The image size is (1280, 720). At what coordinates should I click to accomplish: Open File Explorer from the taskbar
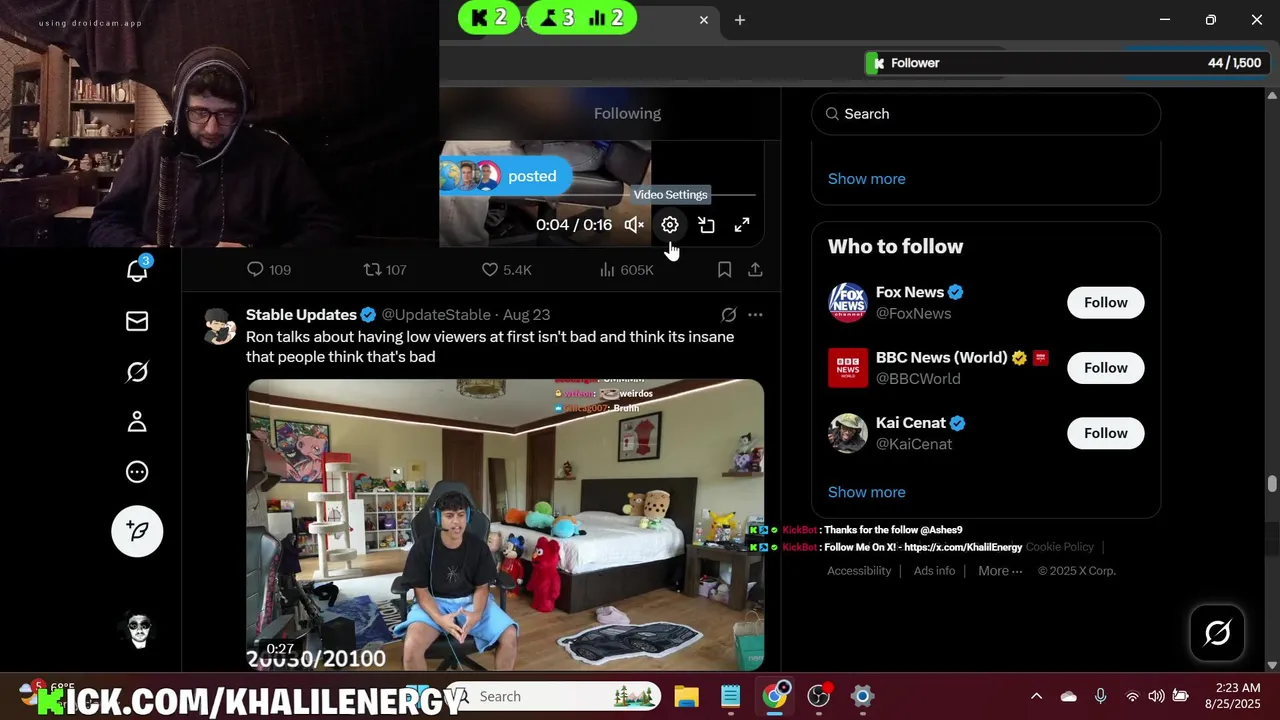point(685,696)
